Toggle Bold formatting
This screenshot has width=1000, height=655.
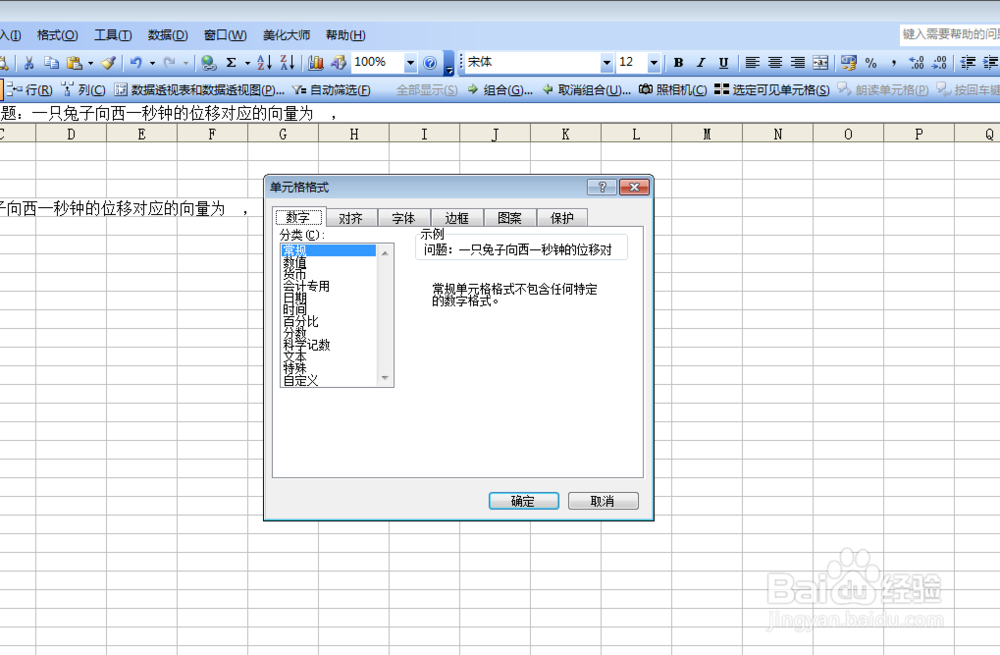coord(679,63)
